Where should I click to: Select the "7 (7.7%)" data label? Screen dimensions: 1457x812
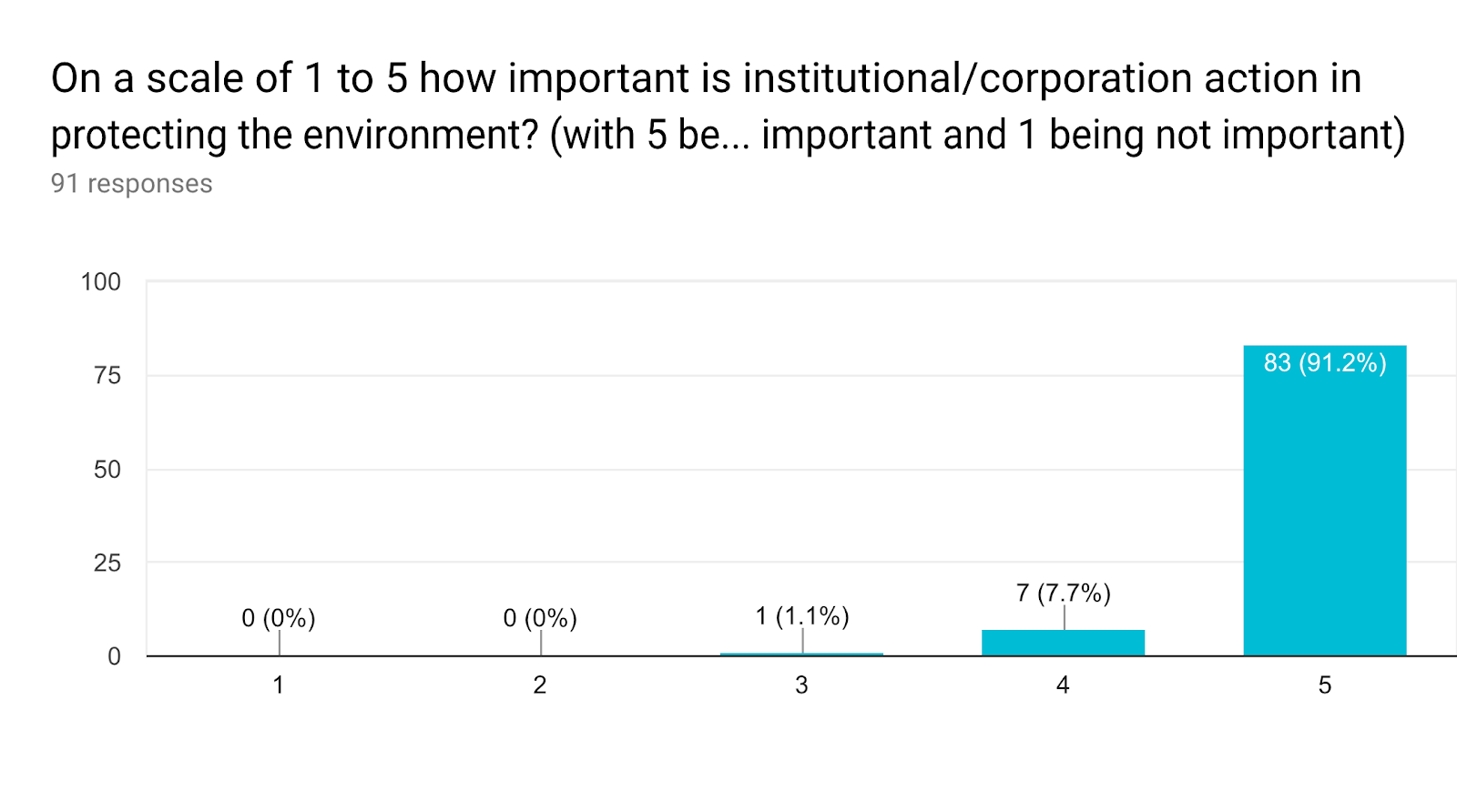point(1063,594)
